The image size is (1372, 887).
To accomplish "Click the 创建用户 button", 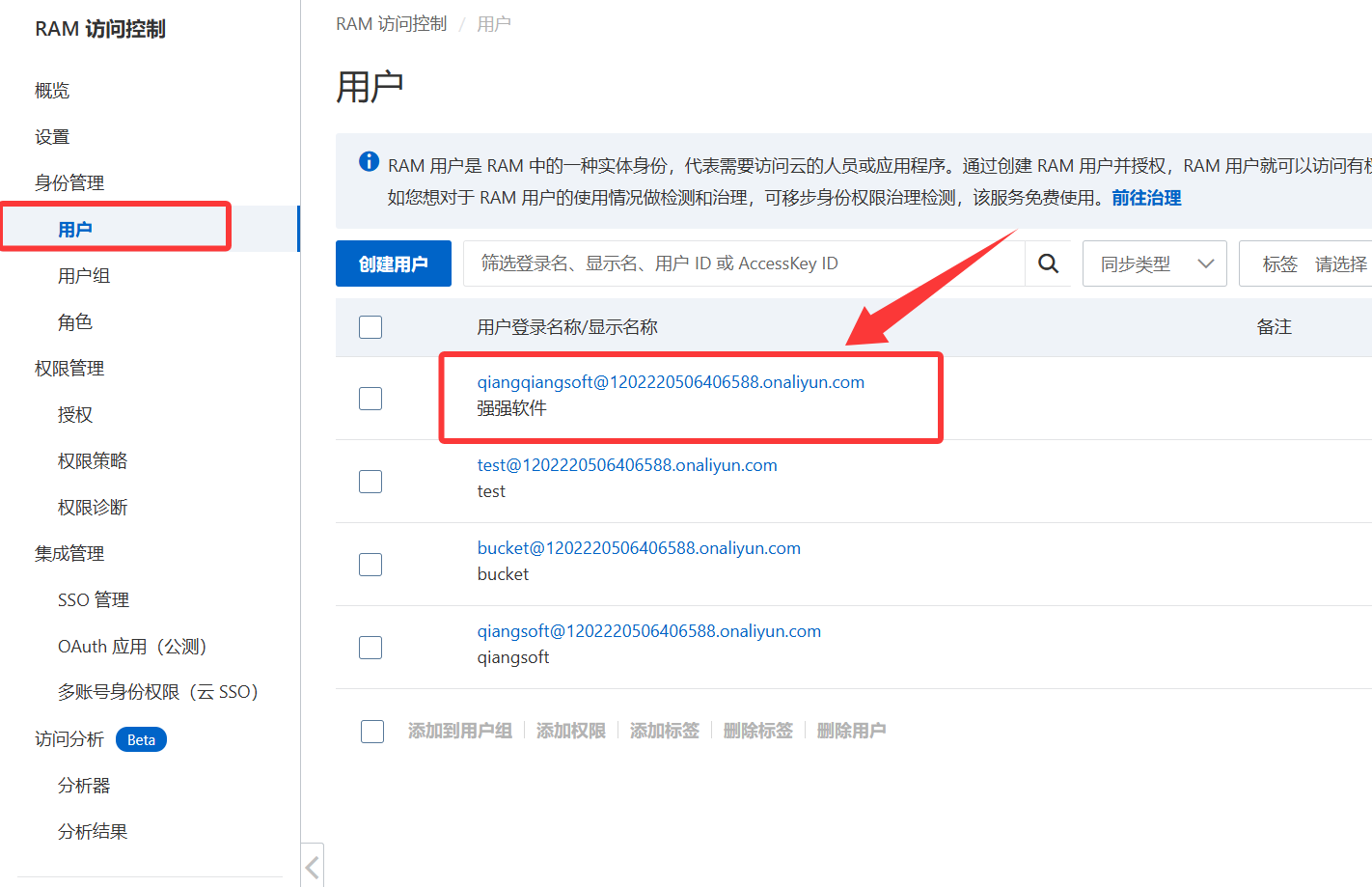I will click(x=393, y=263).
